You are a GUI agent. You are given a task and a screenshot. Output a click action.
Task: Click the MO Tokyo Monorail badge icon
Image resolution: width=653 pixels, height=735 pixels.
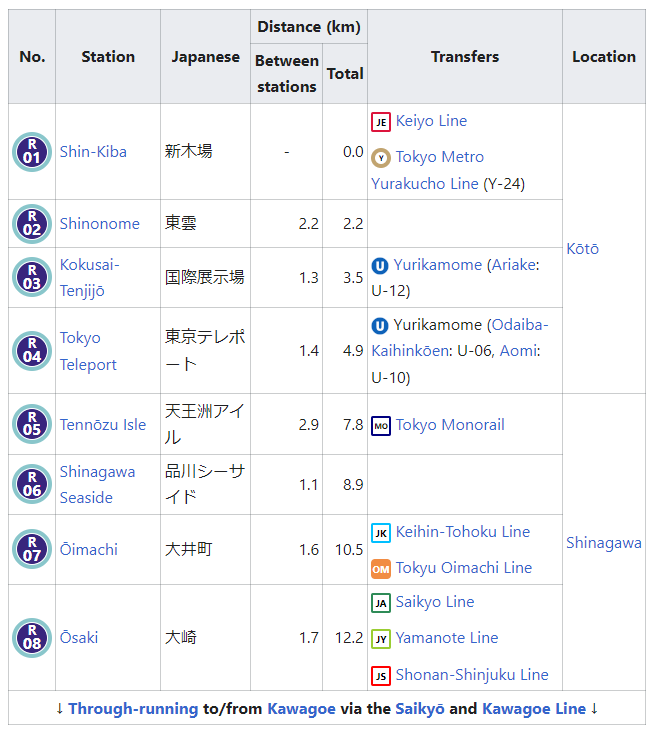click(x=381, y=426)
